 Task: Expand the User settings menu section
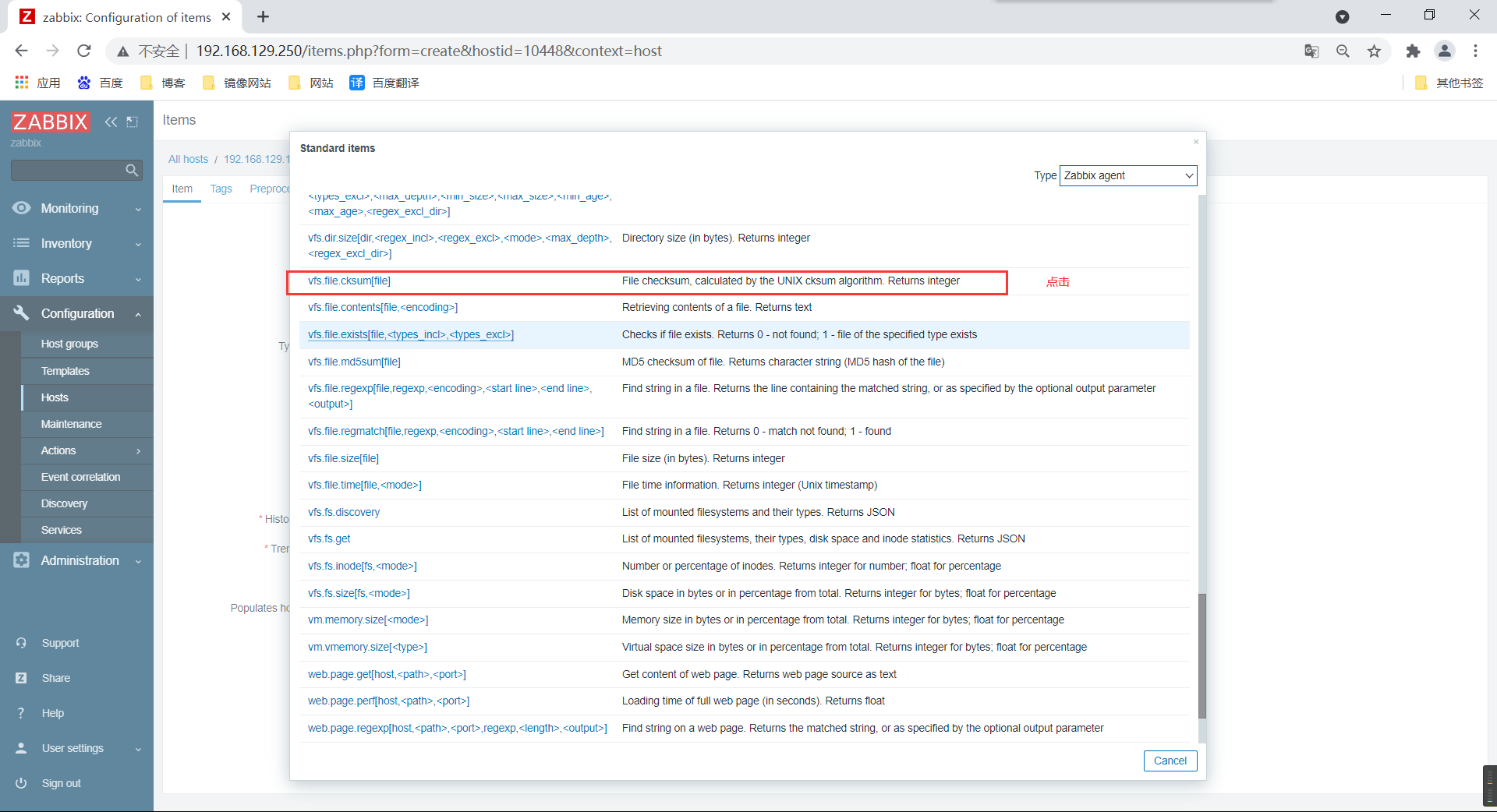(138, 749)
